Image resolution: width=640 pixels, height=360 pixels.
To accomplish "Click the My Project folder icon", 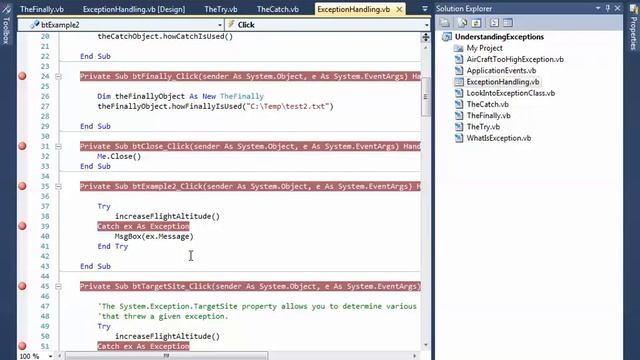I will point(459,48).
